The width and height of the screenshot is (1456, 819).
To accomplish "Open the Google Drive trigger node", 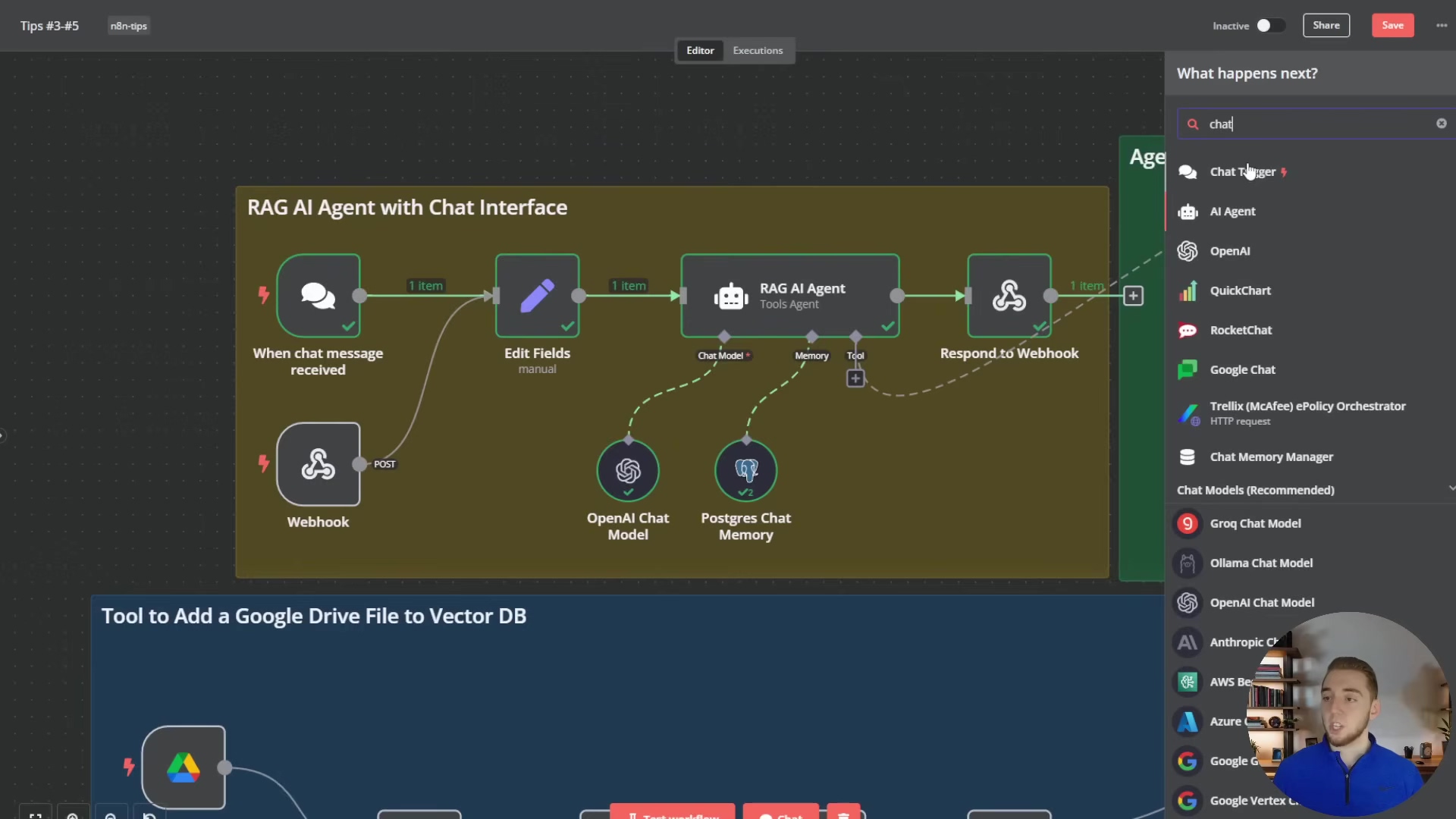I will [x=184, y=767].
